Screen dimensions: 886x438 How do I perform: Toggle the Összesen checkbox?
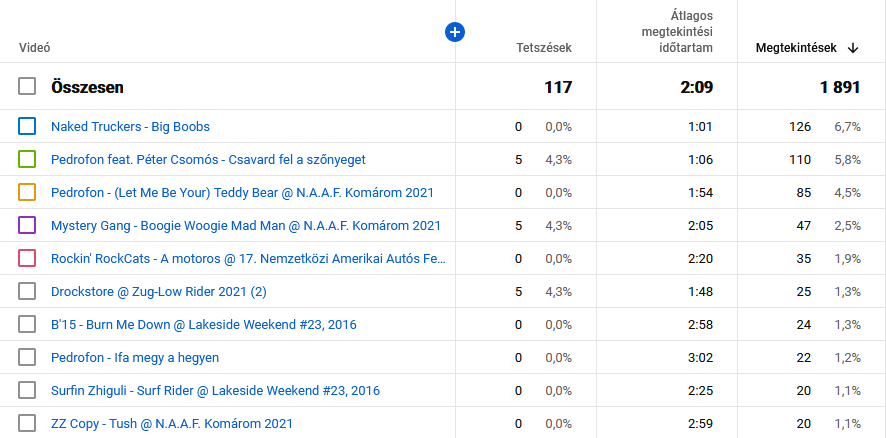(27, 87)
